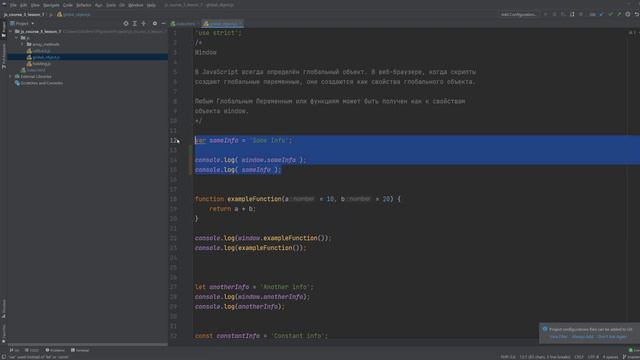Collapse the js_course_3_lesson_7 root folder

(x=11, y=31)
